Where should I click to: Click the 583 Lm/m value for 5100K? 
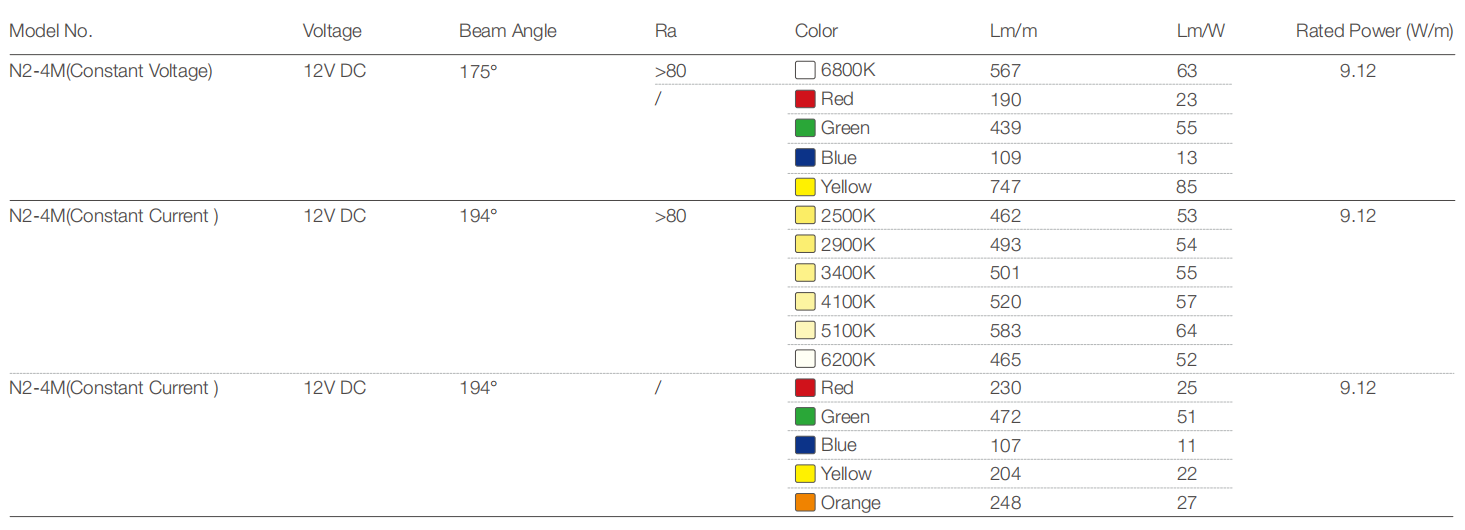(1005, 331)
